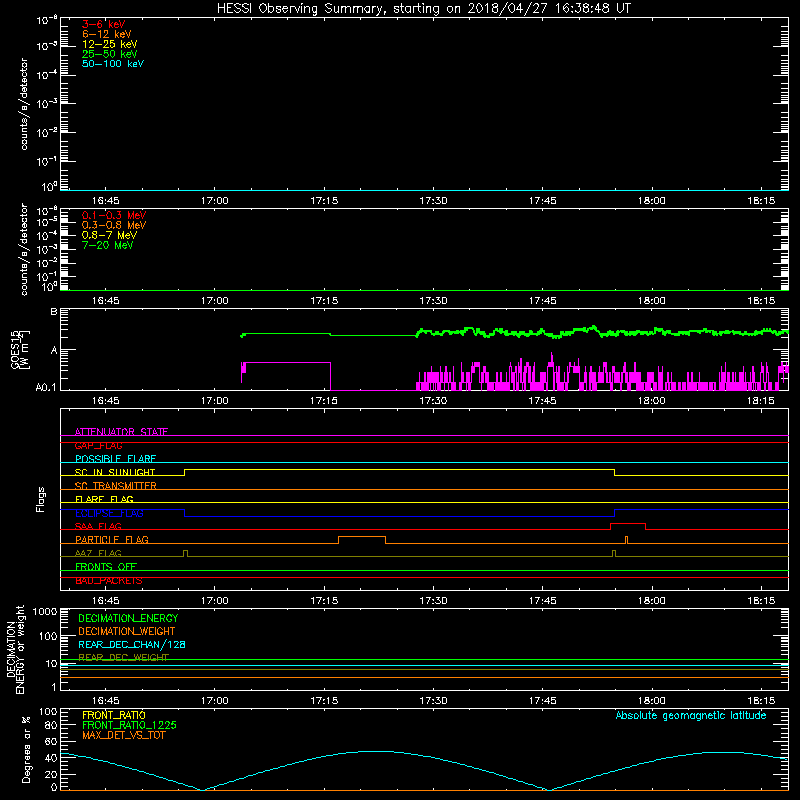Pick the cyan 50-100 keV legend label
The image size is (800, 800).
(113, 64)
